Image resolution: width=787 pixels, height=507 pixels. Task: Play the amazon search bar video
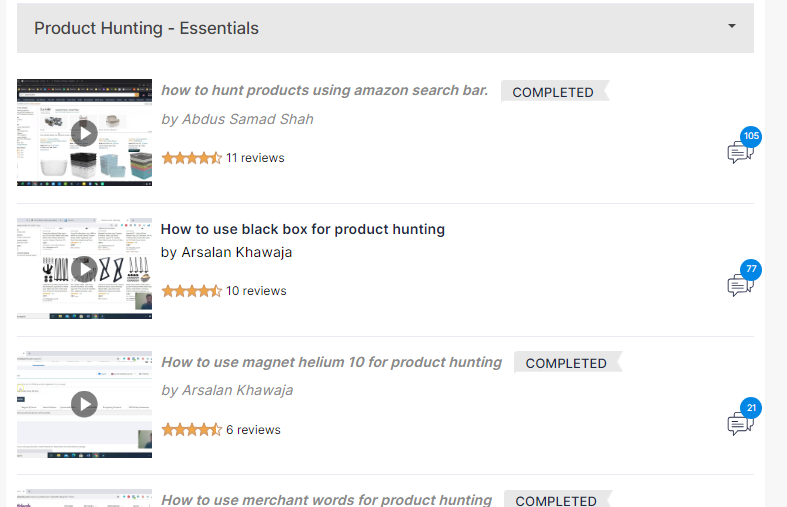pyautogui.click(x=84, y=132)
